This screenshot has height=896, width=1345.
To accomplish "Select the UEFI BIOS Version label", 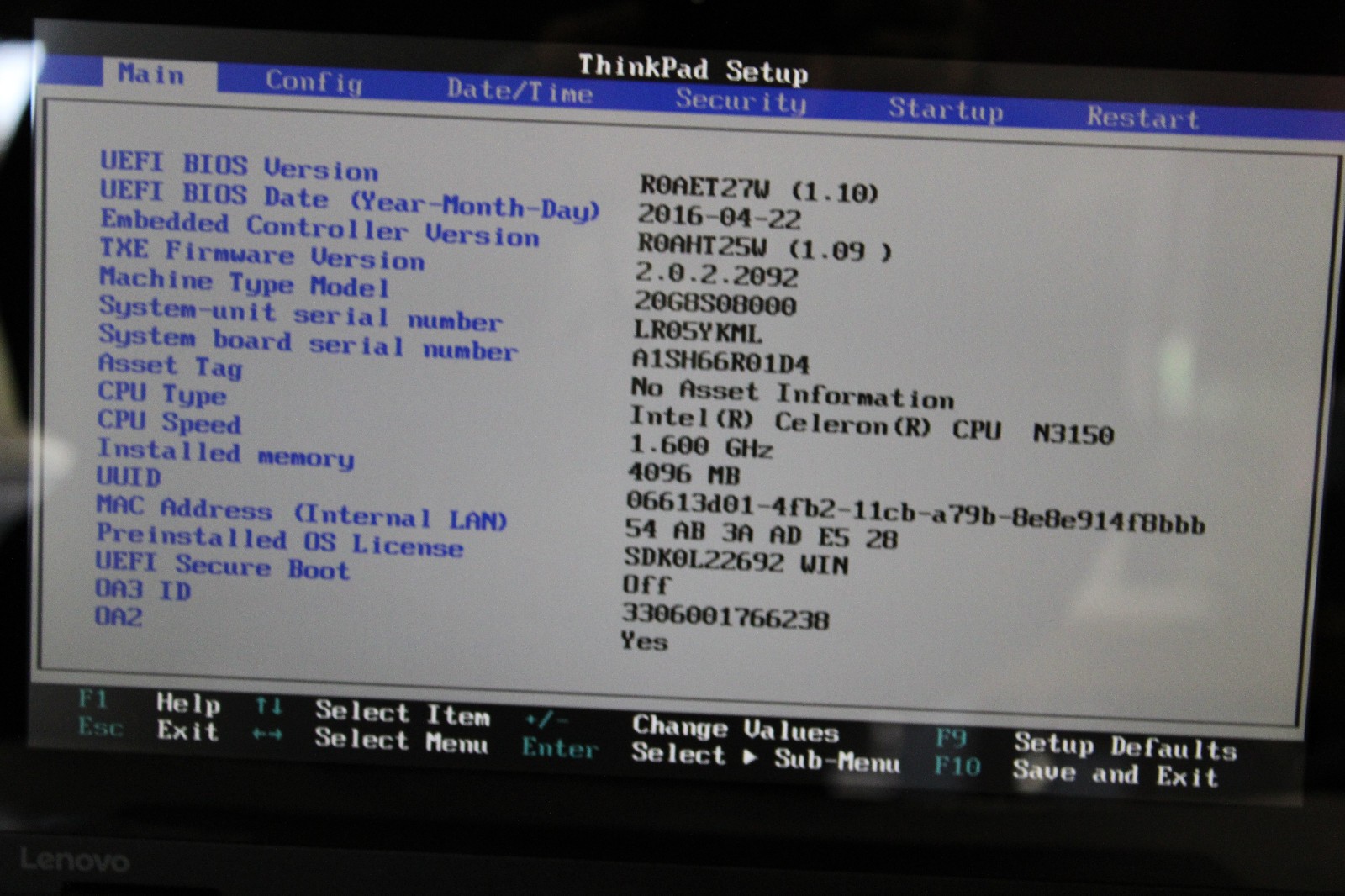I will (x=239, y=166).
